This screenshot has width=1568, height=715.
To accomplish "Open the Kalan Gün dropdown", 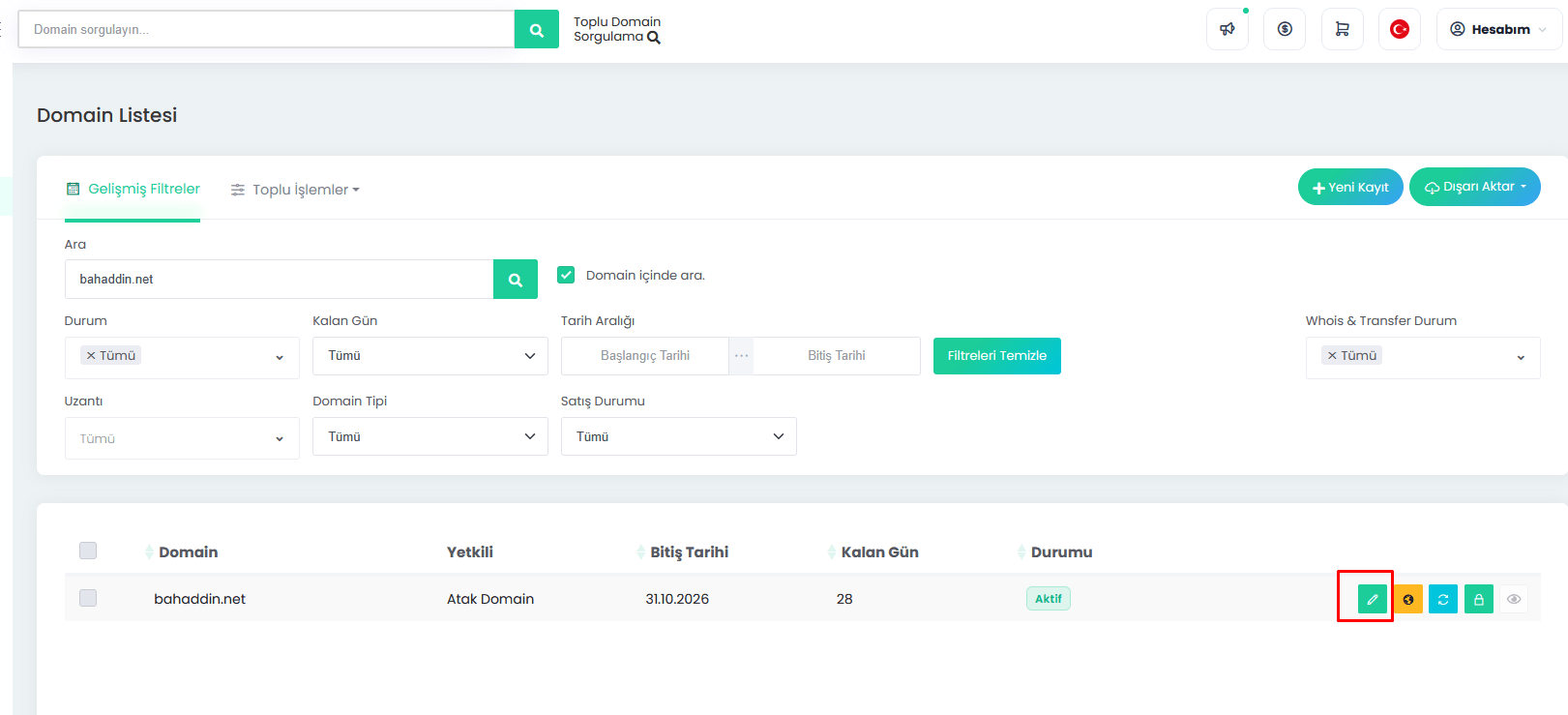I will pos(430,356).
